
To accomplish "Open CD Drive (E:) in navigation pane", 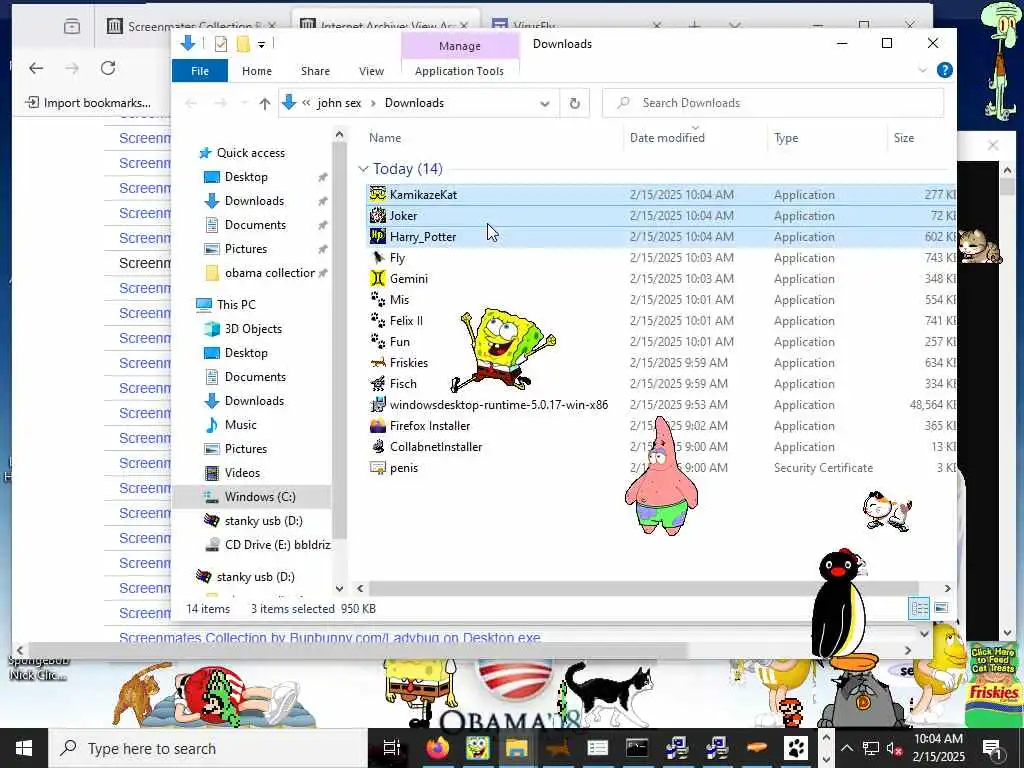I will 278,545.
